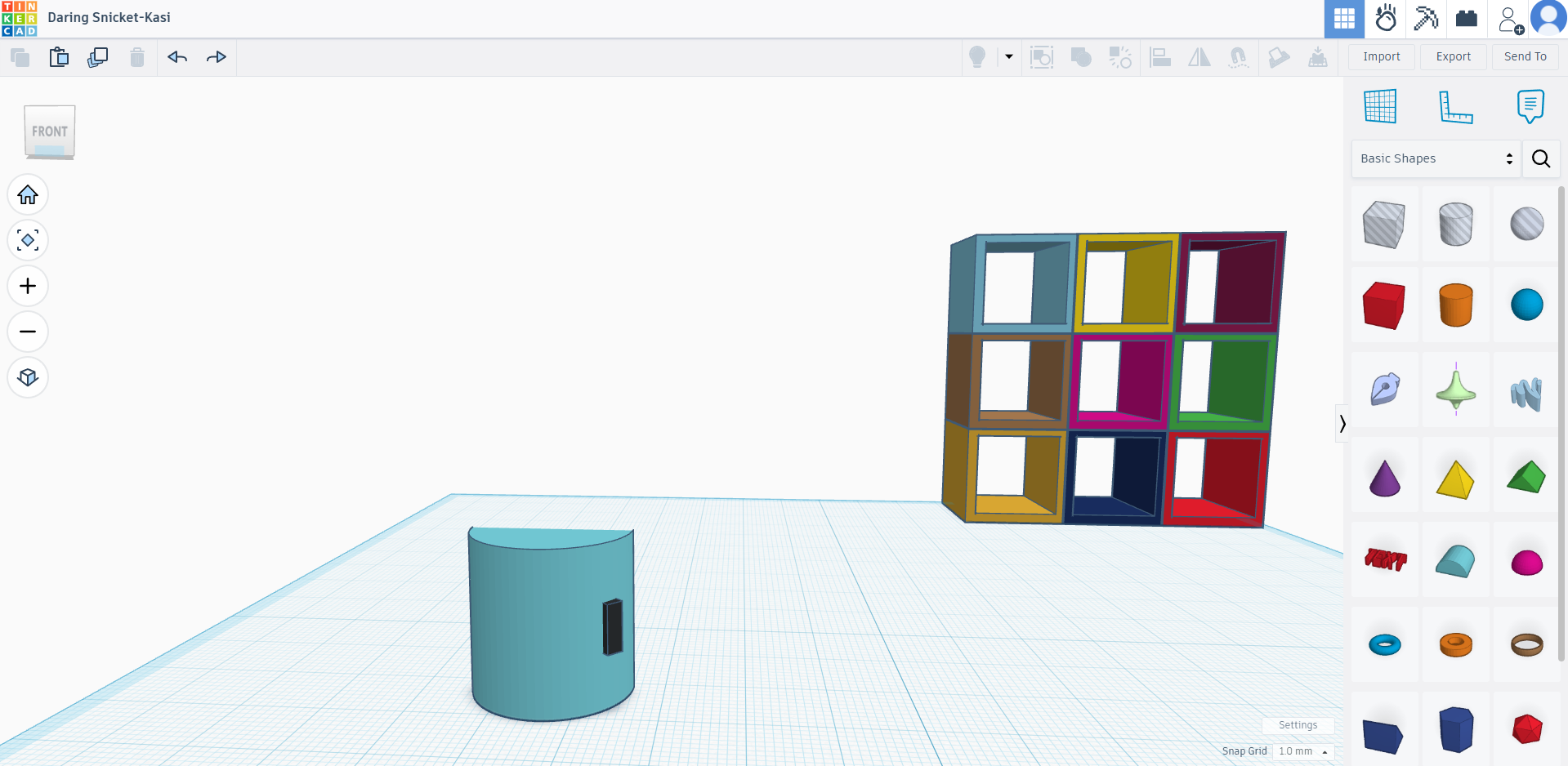Select the orange Cylinder shape
Image resolution: width=1568 pixels, height=766 pixels.
click(1456, 305)
